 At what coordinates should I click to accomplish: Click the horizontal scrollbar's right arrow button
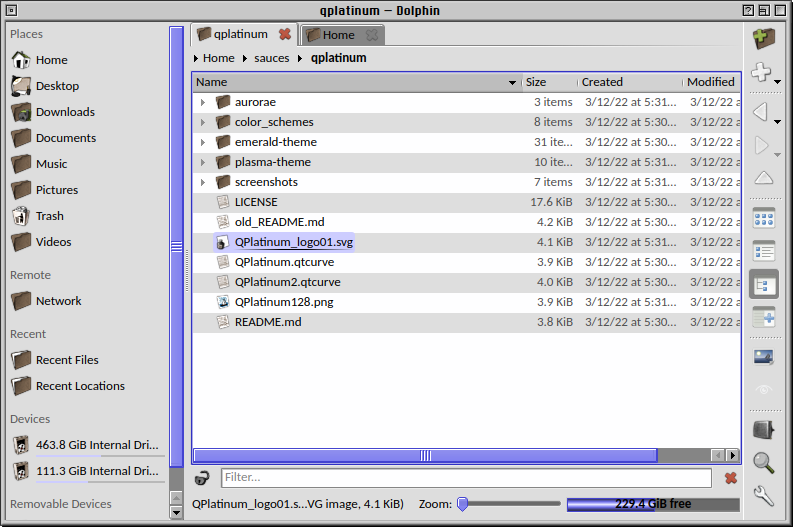click(732, 456)
